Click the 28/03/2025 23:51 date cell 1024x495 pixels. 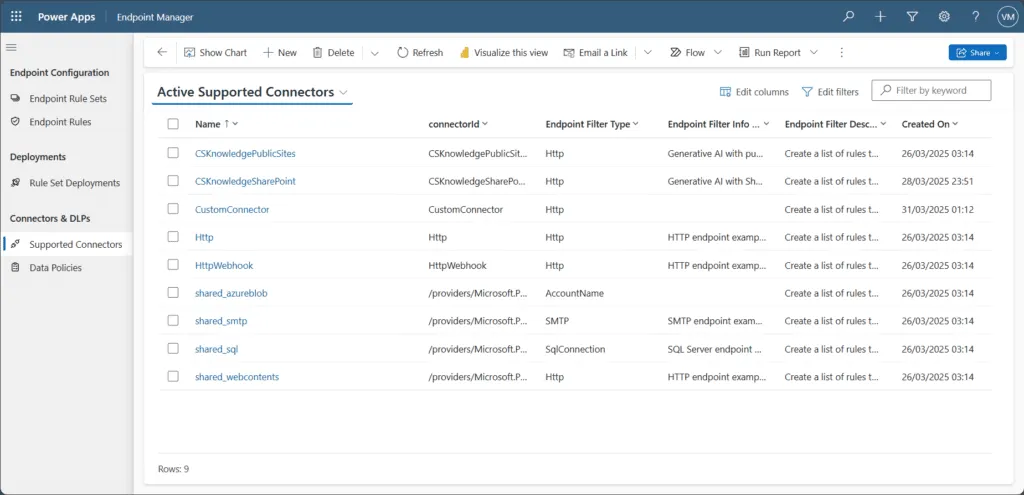[938, 182]
